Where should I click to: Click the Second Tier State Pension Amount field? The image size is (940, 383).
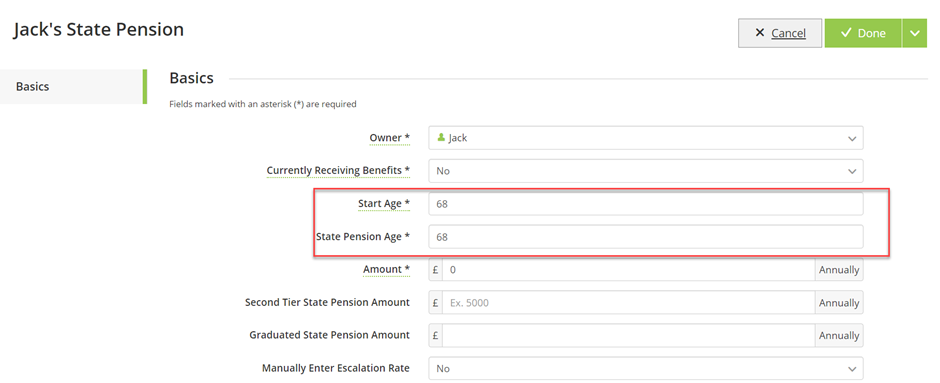(628, 303)
